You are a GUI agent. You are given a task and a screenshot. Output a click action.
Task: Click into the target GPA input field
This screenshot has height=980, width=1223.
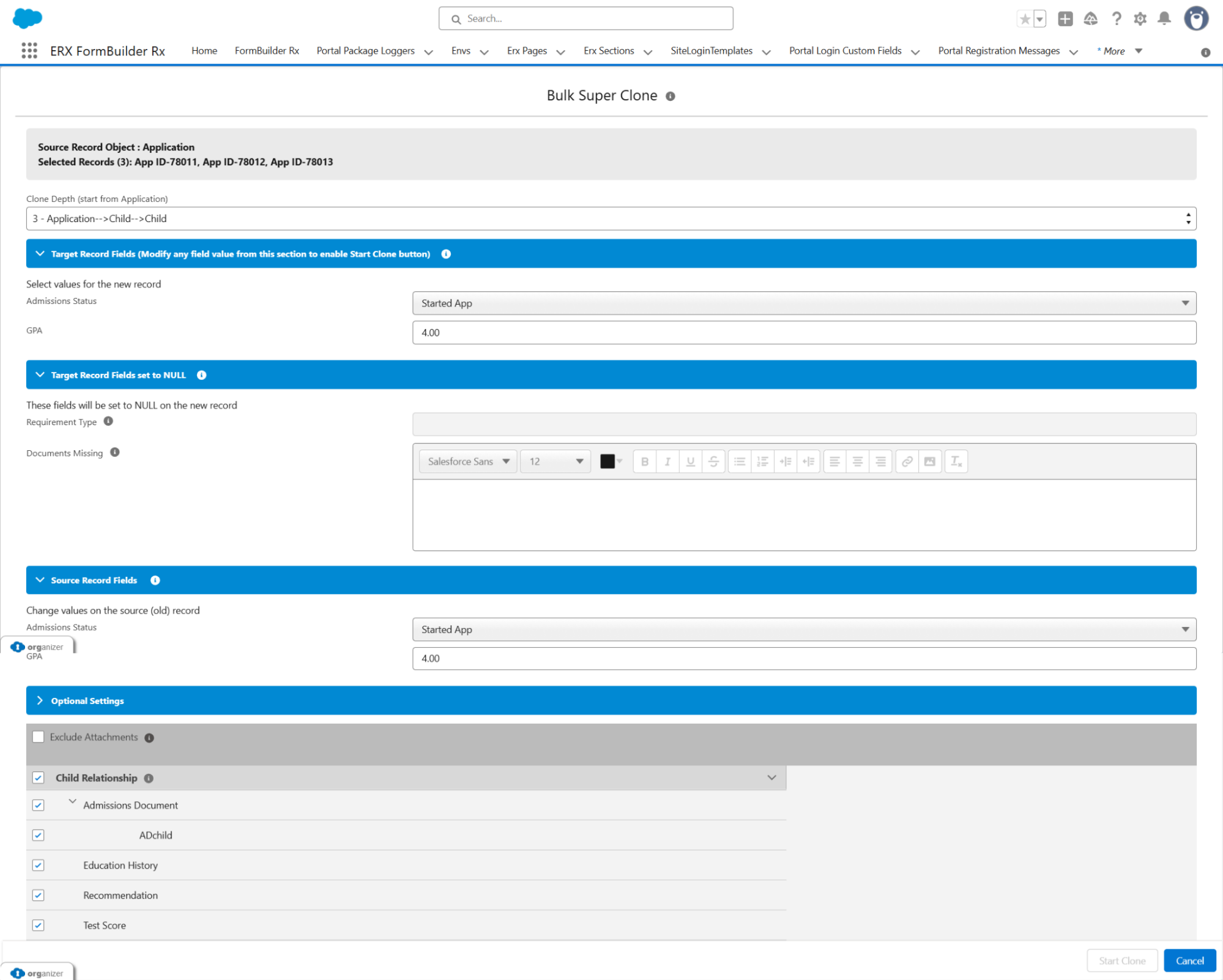coord(803,333)
